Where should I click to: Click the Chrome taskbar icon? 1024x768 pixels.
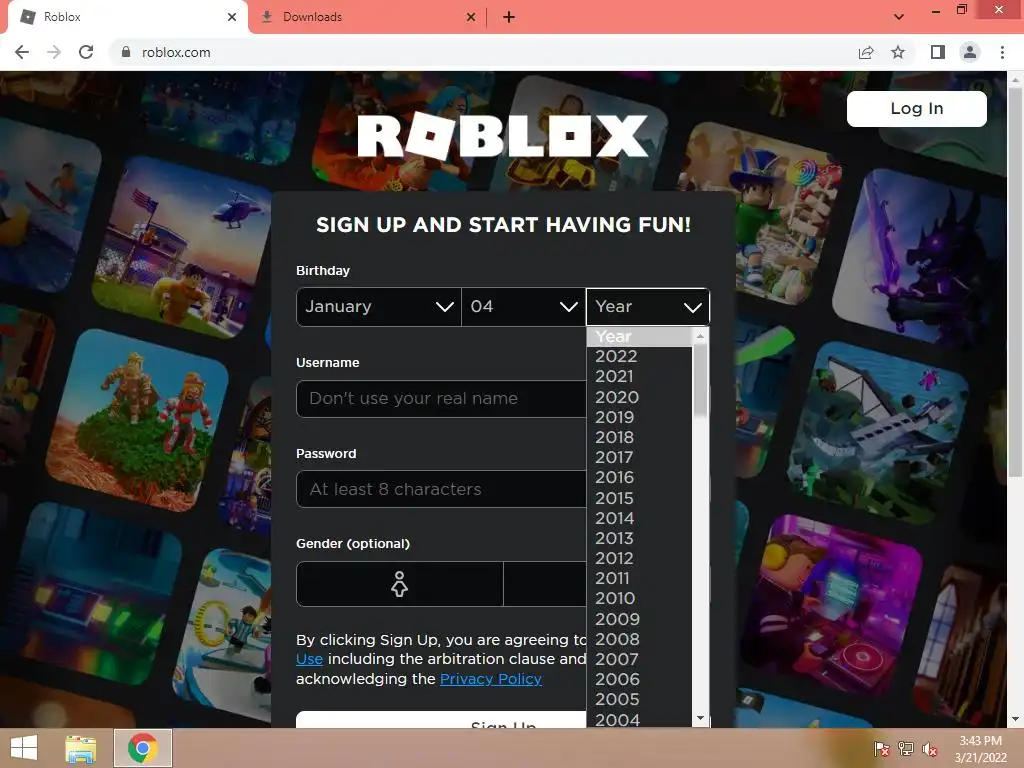[142, 748]
